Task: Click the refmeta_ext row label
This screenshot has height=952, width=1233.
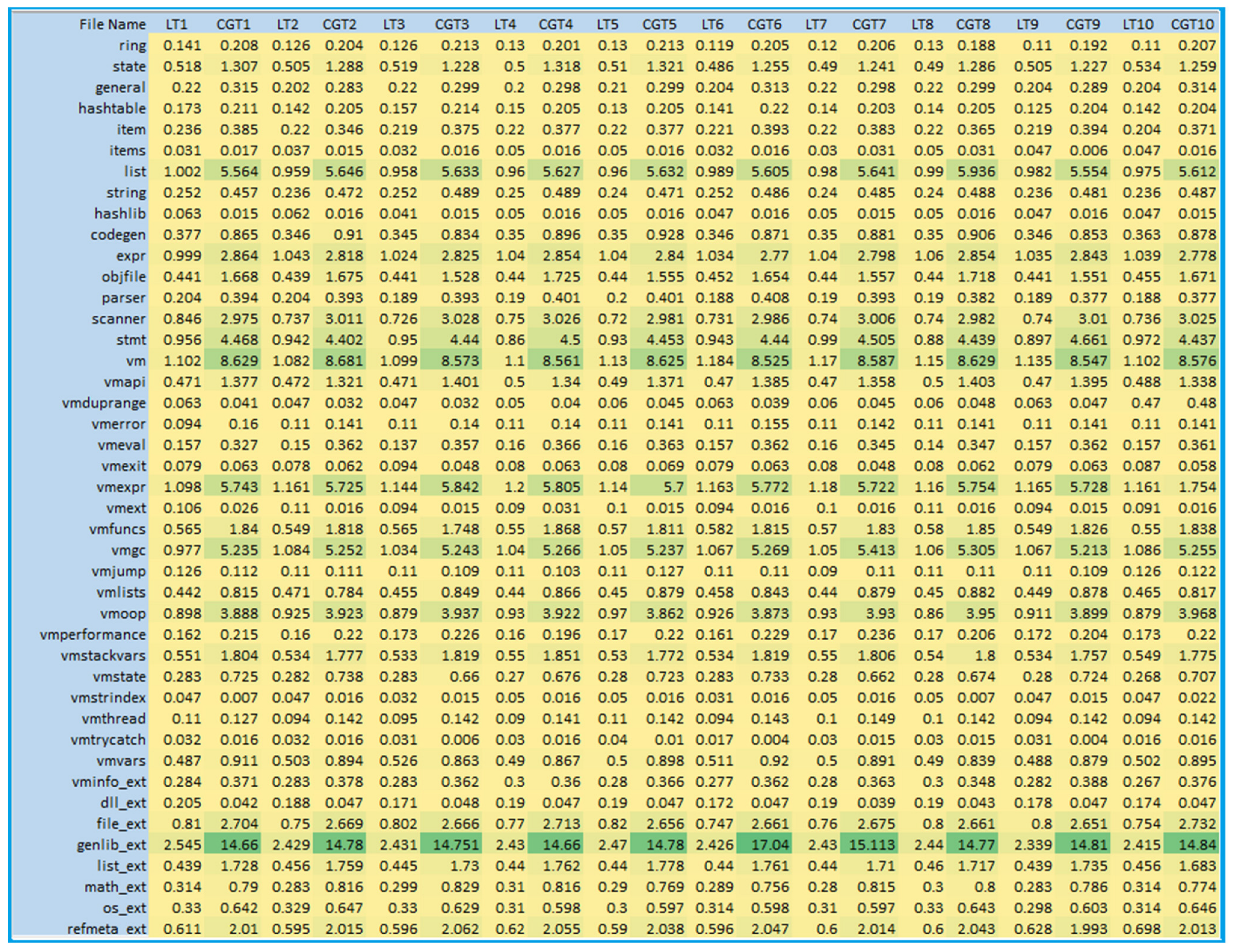Action: (x=107, y=929)
